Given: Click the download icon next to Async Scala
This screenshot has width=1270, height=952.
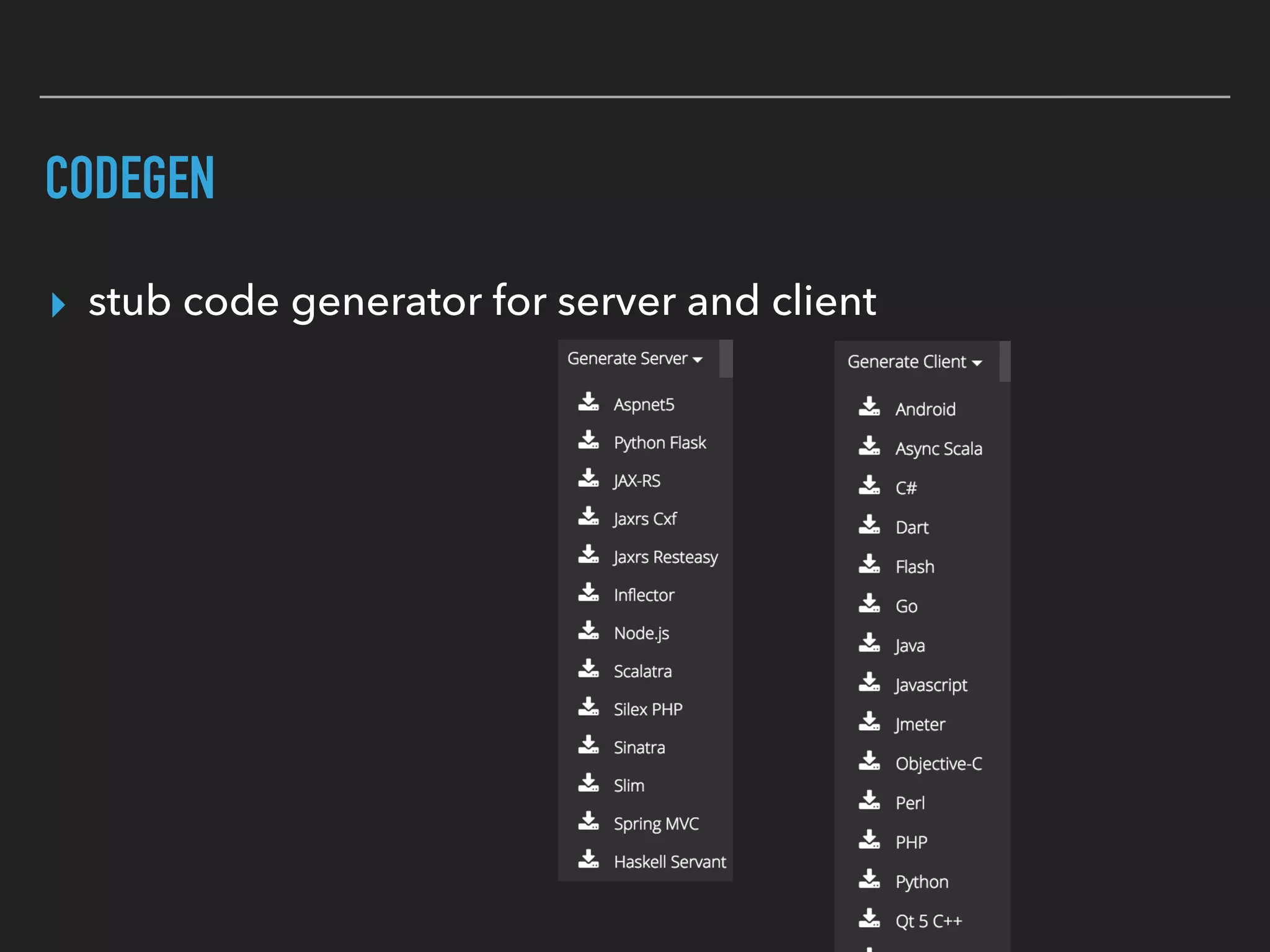Looking at the screenshot, I should coord(869,446).
